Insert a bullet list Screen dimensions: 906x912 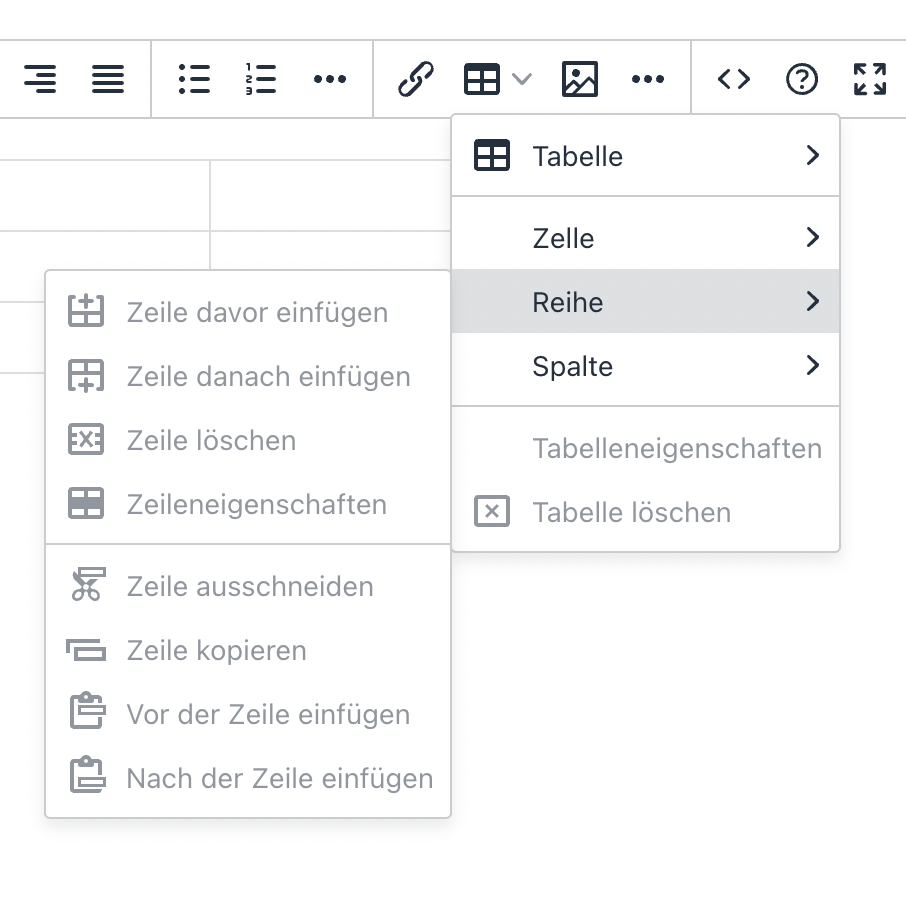click(194, 79)
